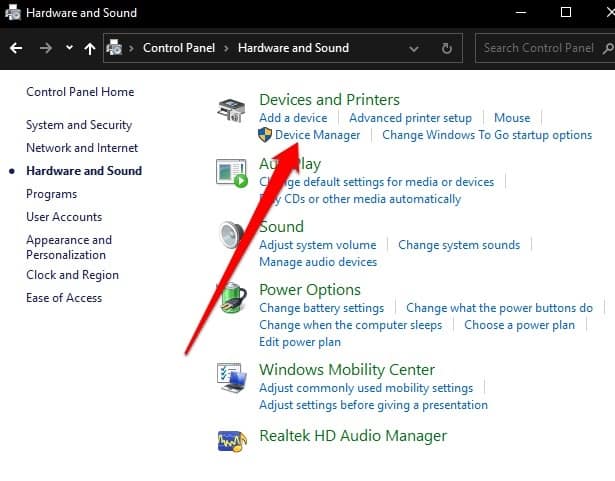Expand the address bar history dropdown
615x481 pixels.
pos(413,49)
